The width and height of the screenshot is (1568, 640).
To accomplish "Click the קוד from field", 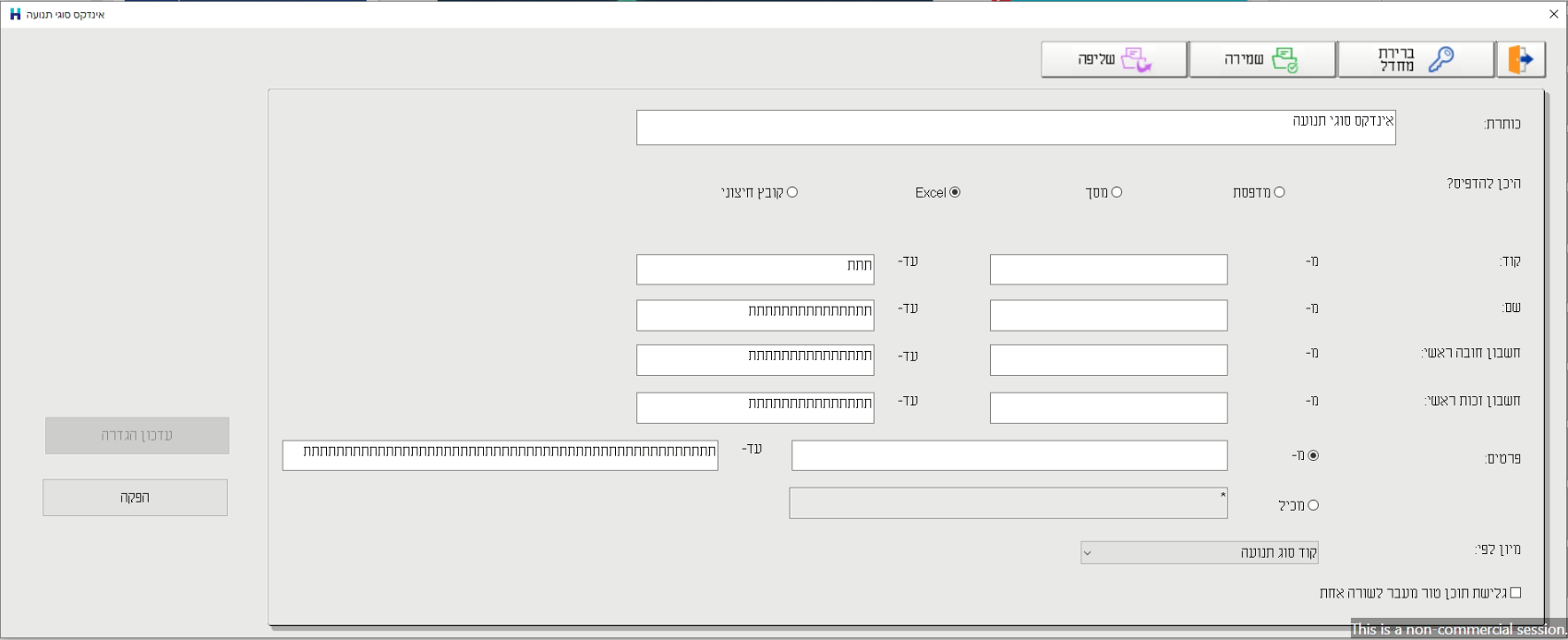I will click(1108, 270).
